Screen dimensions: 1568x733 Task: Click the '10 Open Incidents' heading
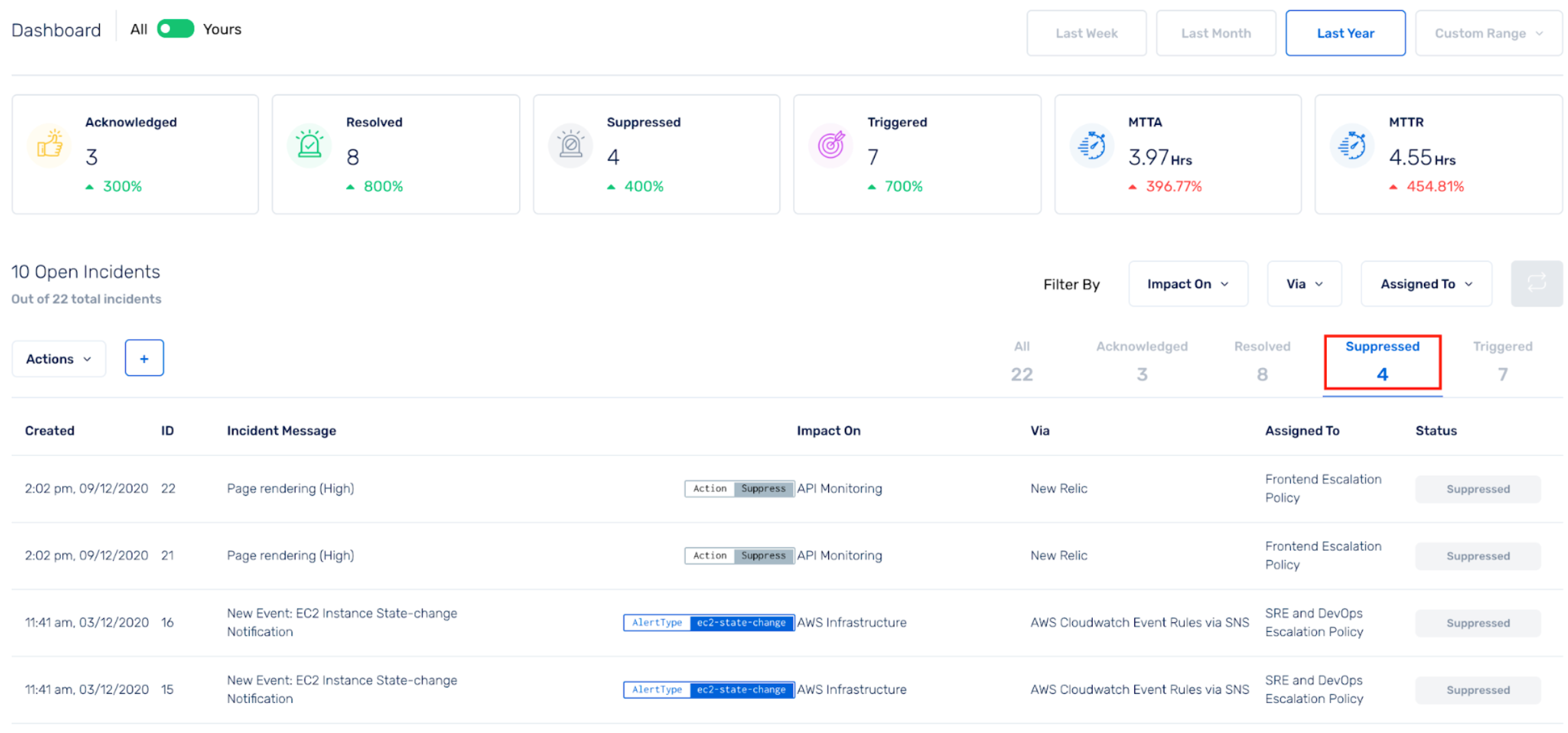pos(85,272)
